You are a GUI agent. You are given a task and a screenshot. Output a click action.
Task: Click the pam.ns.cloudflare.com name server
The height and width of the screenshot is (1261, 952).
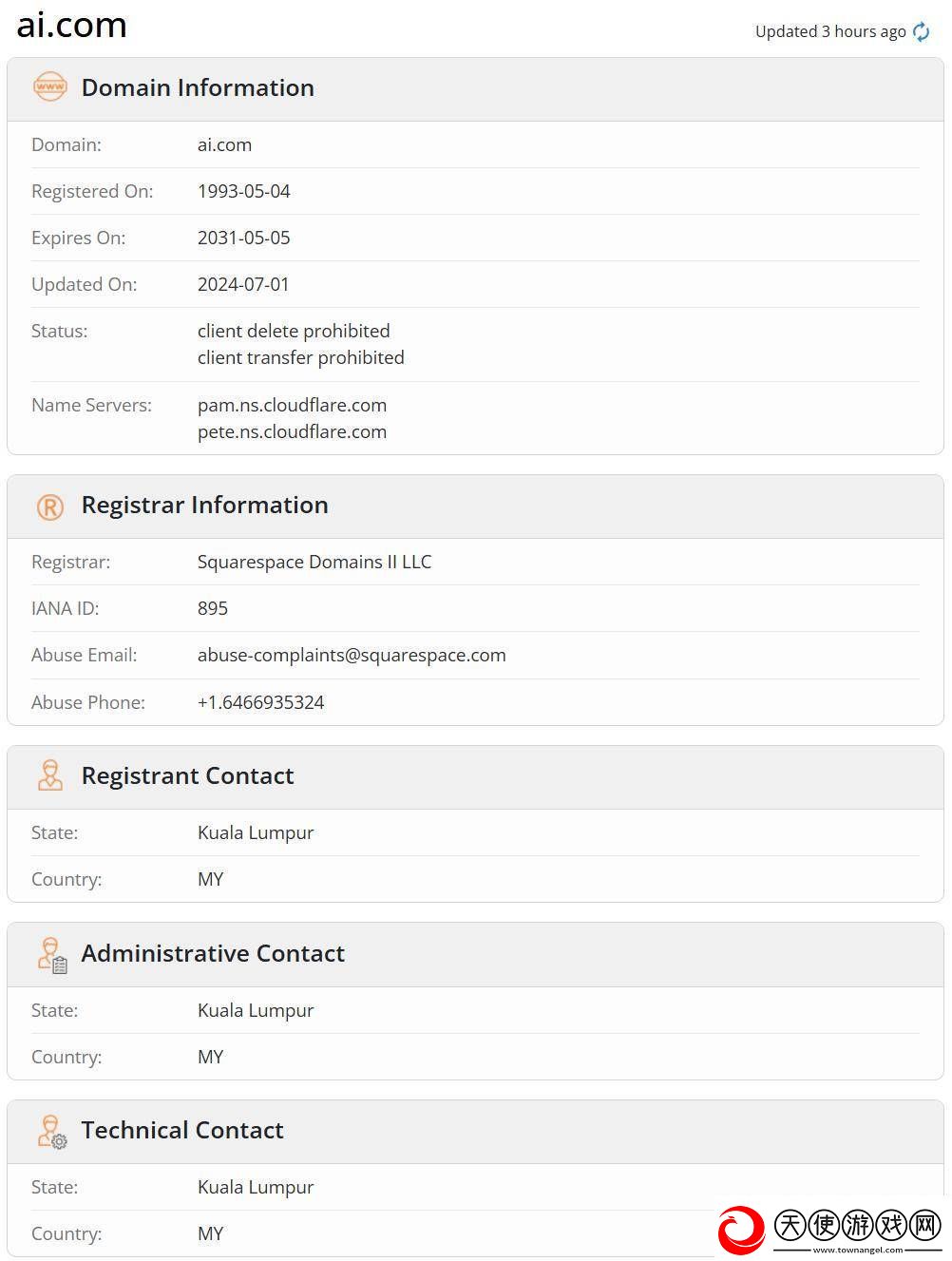point(292,405)
